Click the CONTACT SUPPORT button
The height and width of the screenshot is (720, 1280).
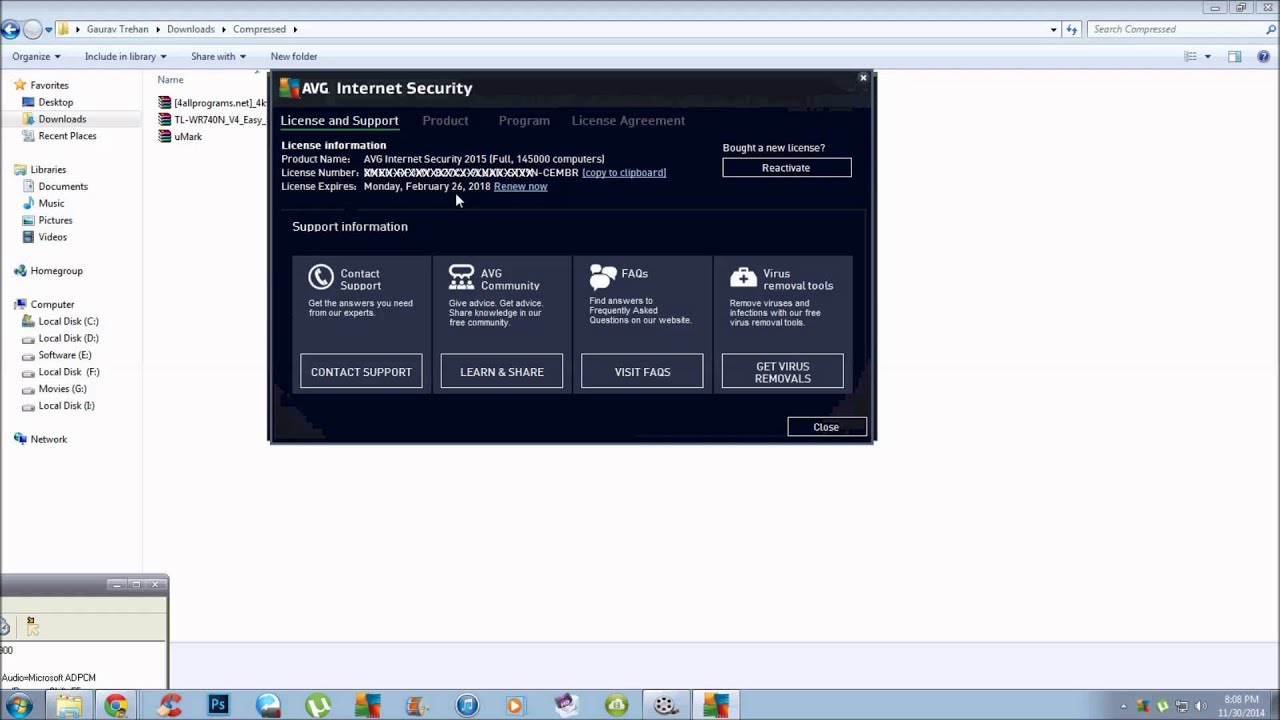click(x=361, y=372)
